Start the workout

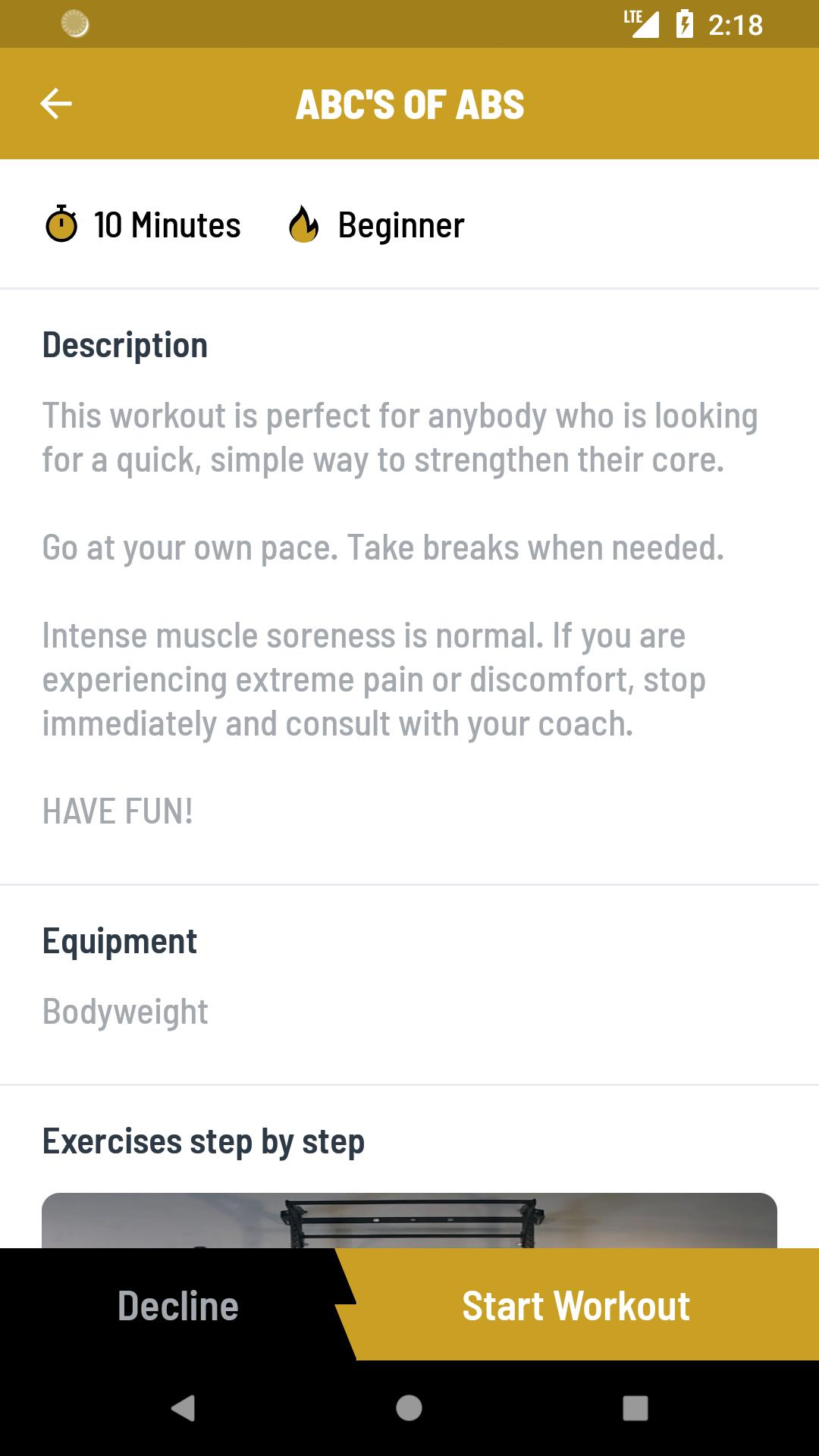click(576, 1305)
